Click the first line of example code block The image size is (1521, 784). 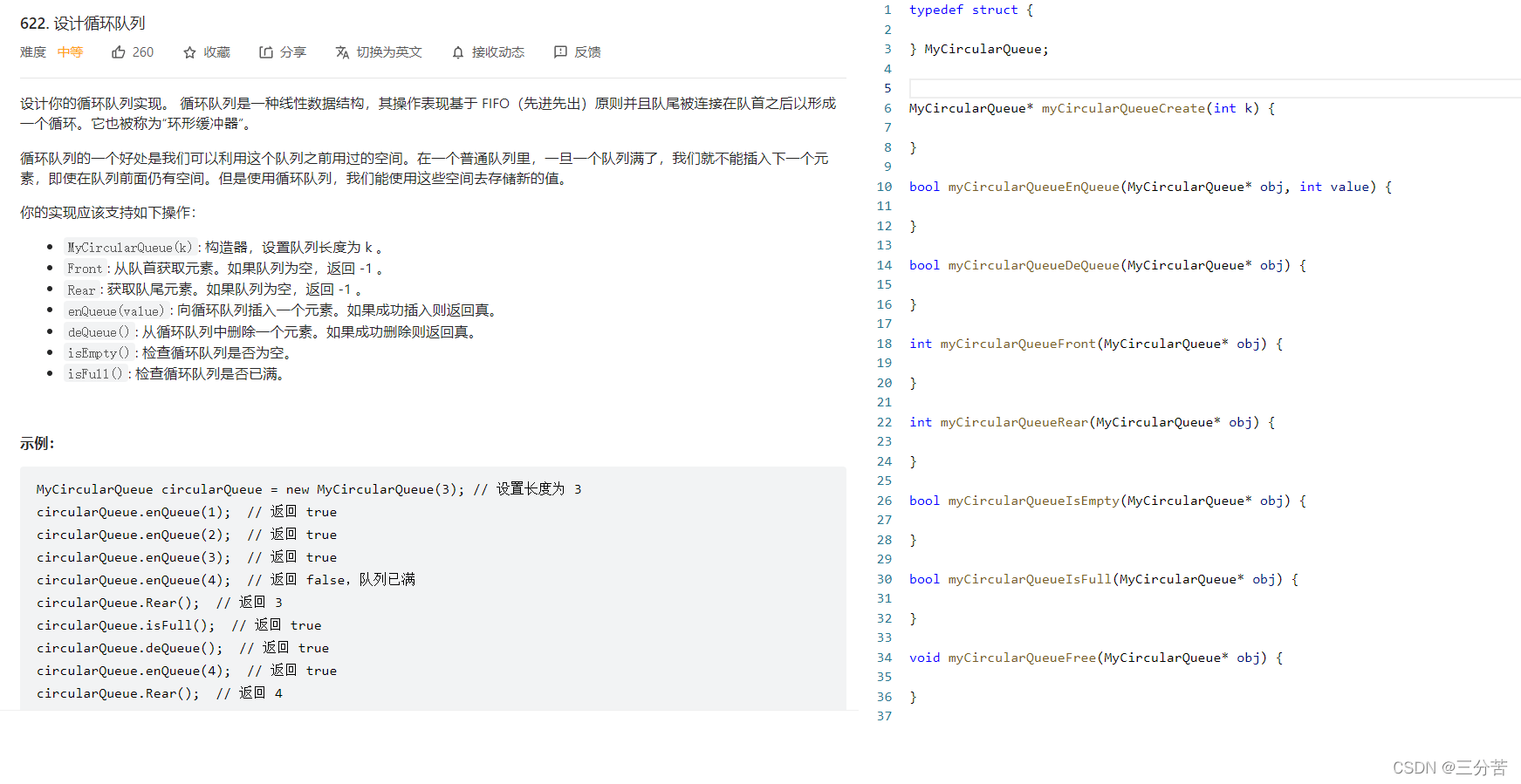[308, 489]
